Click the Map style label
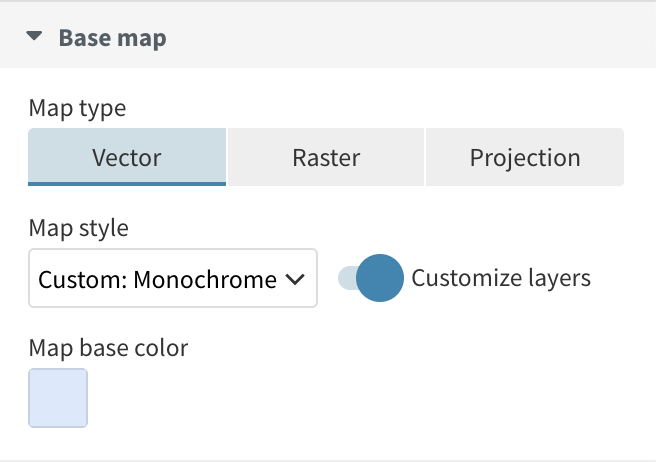Image resolution: width=656 pixels, height=462 pixels. 79,228
